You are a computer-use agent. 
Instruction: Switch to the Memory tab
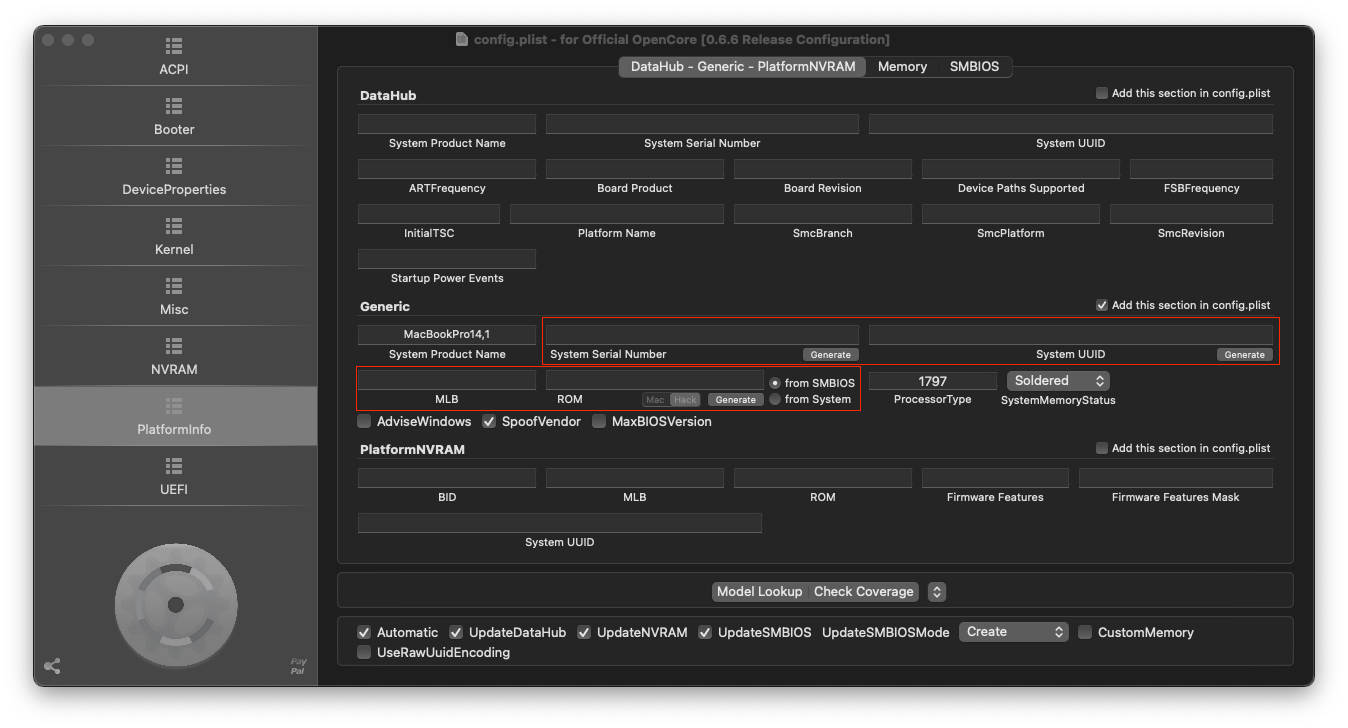click(902, 66)
